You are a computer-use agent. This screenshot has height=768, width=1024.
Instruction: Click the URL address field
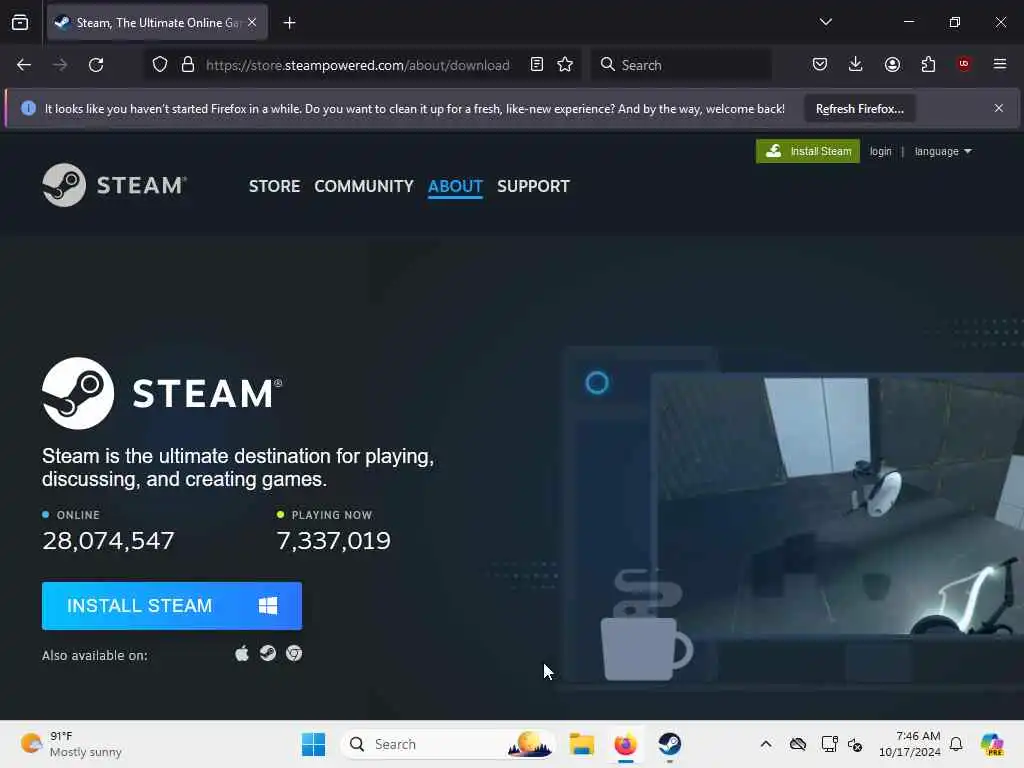tap(358, 65)
